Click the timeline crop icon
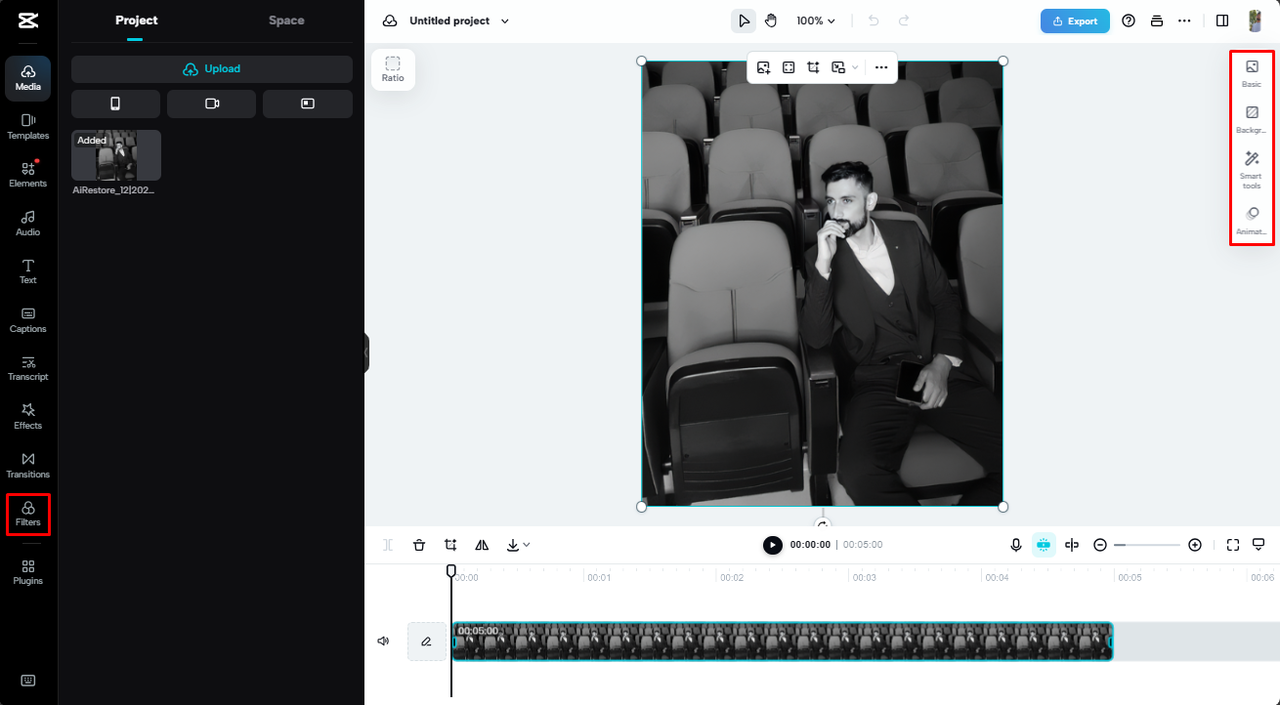 click(451, 545)
